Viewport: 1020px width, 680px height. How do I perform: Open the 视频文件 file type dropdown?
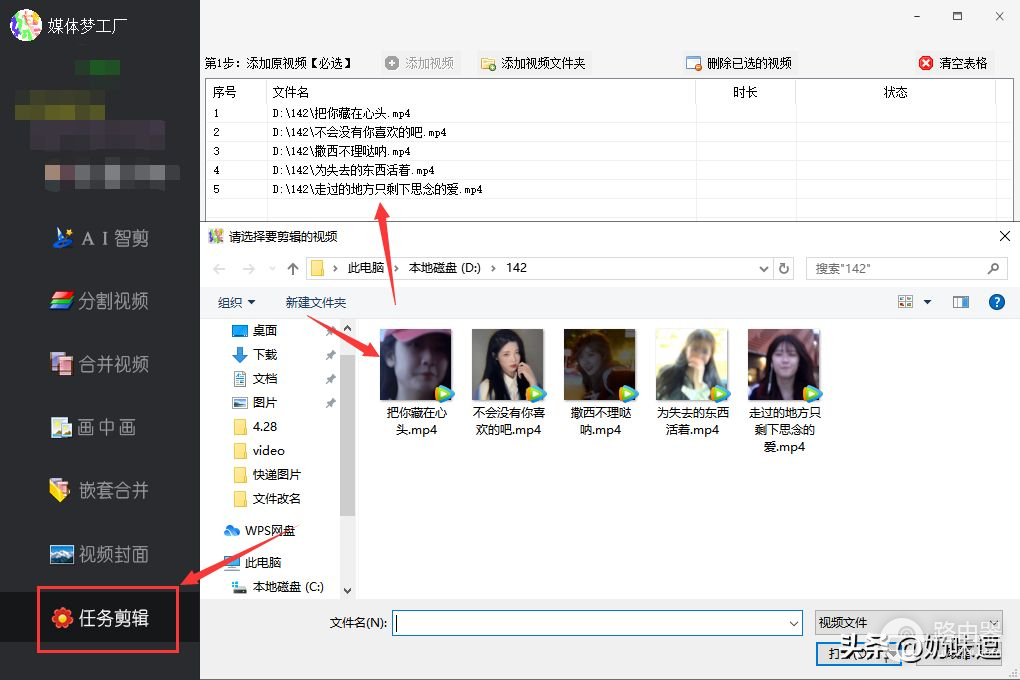click(908, 622)
